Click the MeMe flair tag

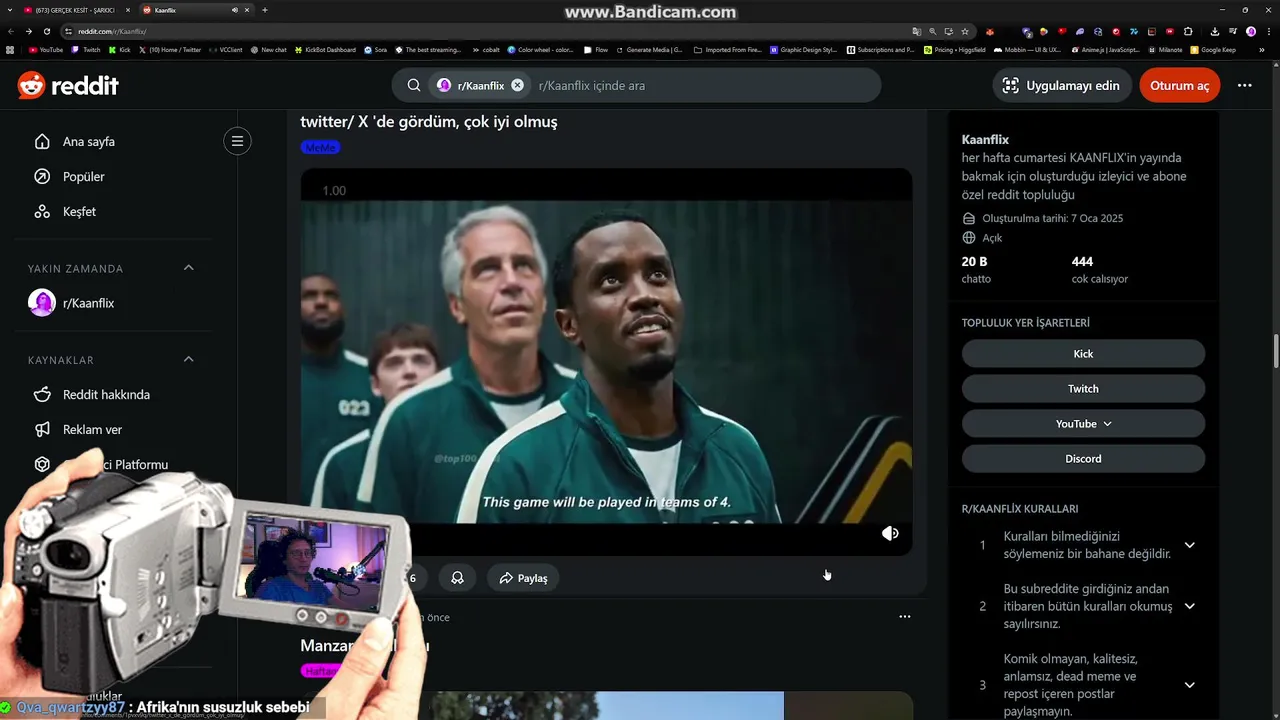(x=320, y=147)
